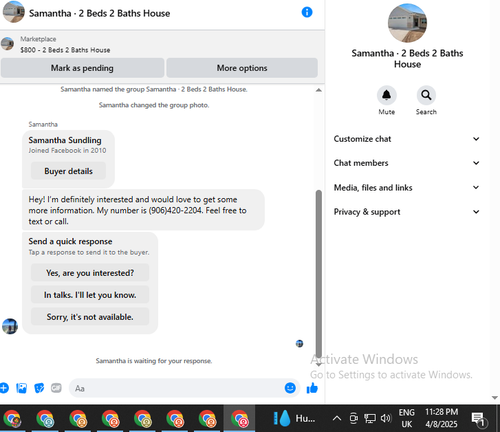This screenshot has height=432, width=500.
Task: Click the '$800 - 2 Beds 2 Baths House' listing text
Action: point(65,50)
